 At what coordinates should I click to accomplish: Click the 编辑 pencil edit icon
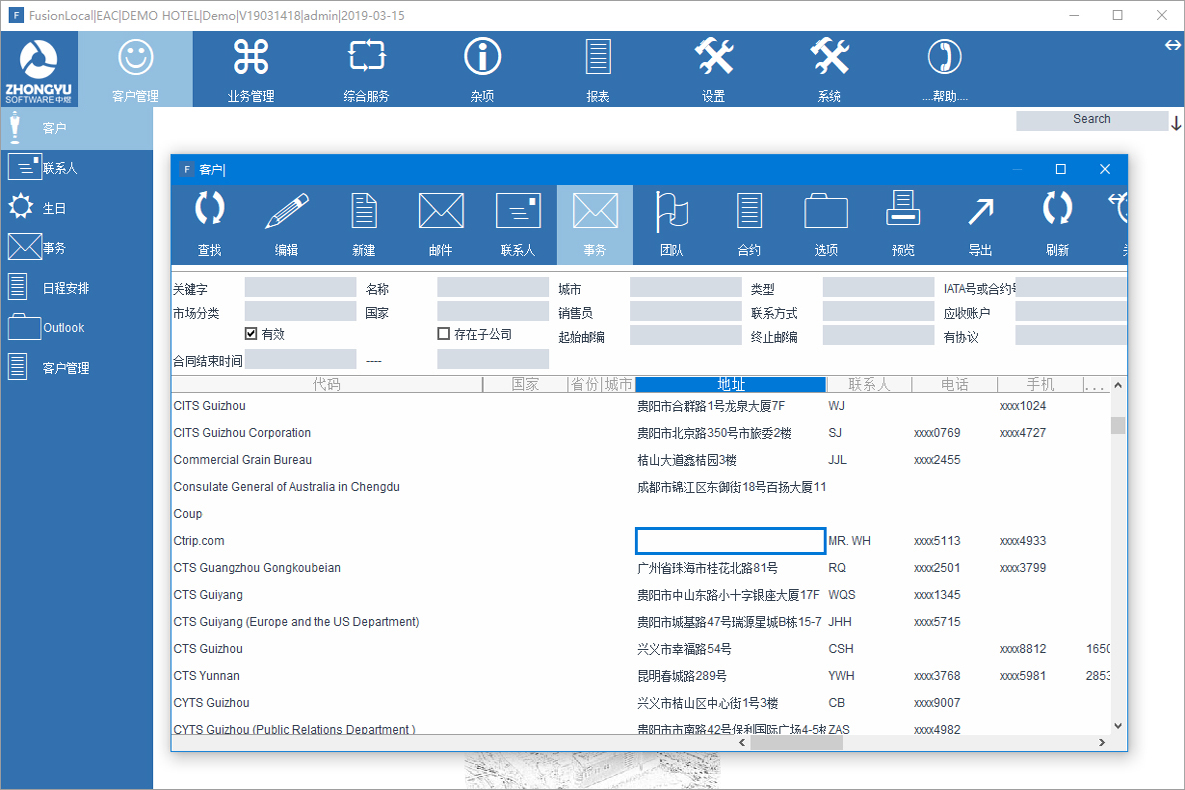click(x=286, y=224)
